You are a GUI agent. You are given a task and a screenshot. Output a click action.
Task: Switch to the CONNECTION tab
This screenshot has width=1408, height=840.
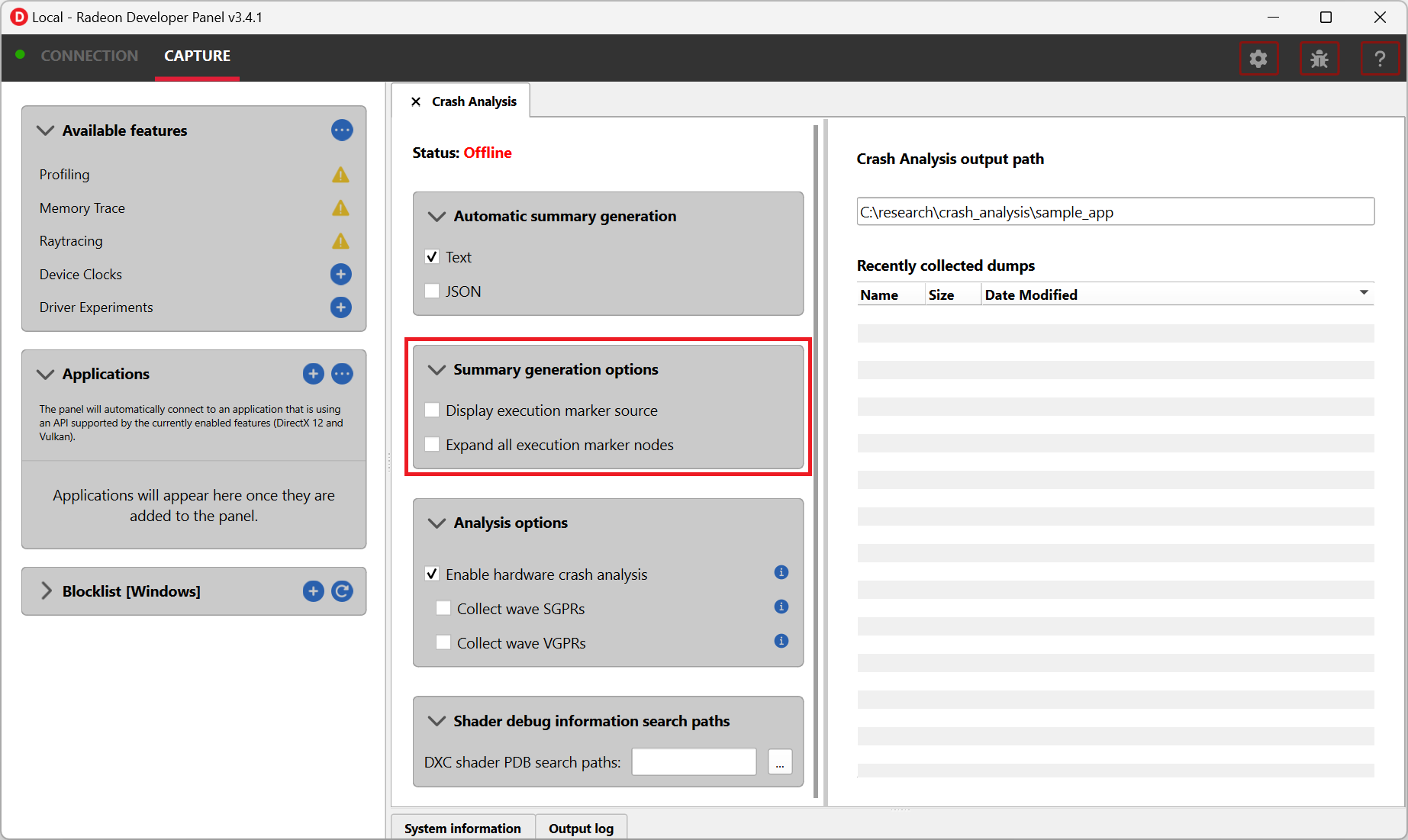89,56
